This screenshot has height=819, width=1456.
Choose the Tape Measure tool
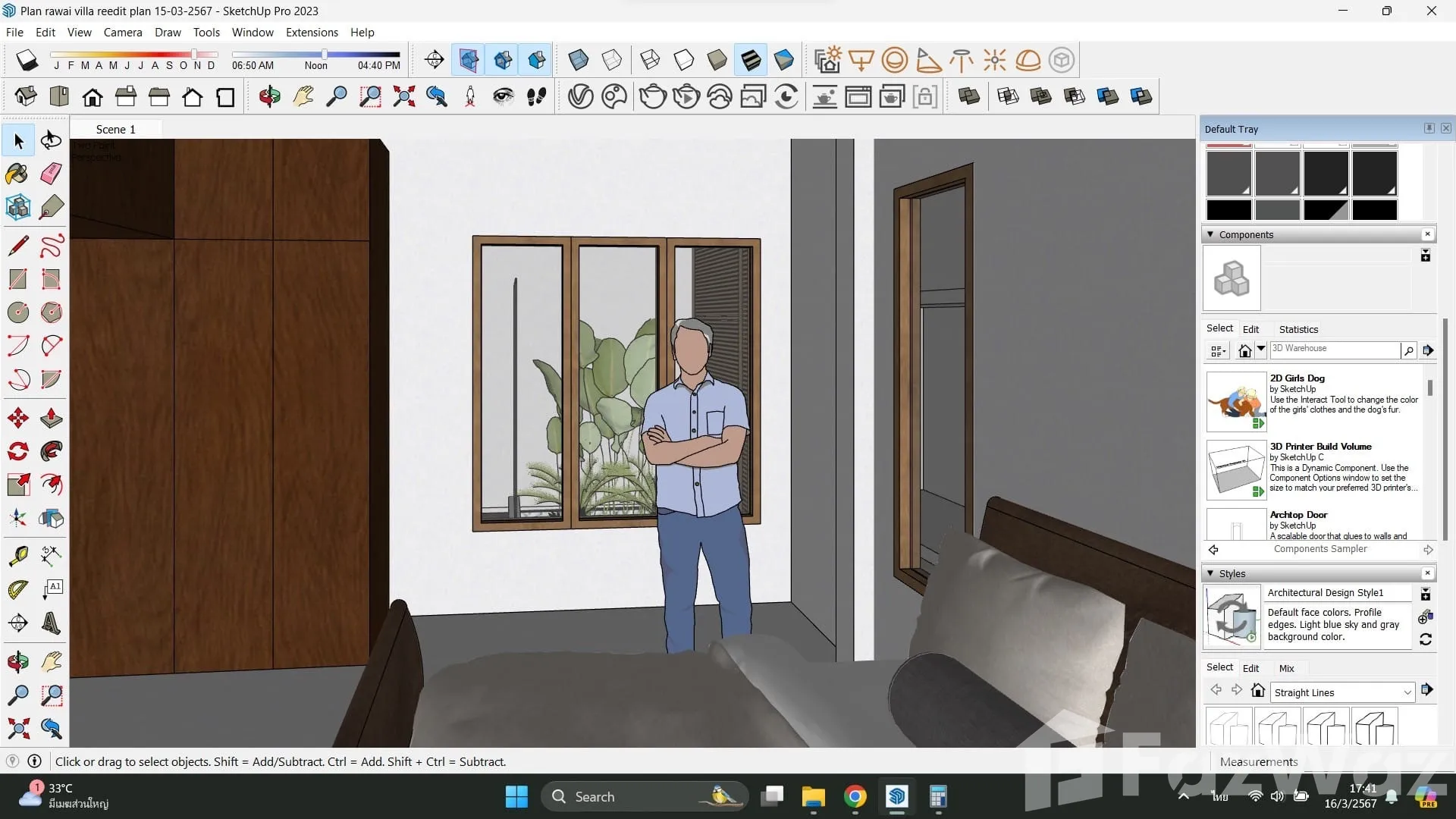click(17, 556)
